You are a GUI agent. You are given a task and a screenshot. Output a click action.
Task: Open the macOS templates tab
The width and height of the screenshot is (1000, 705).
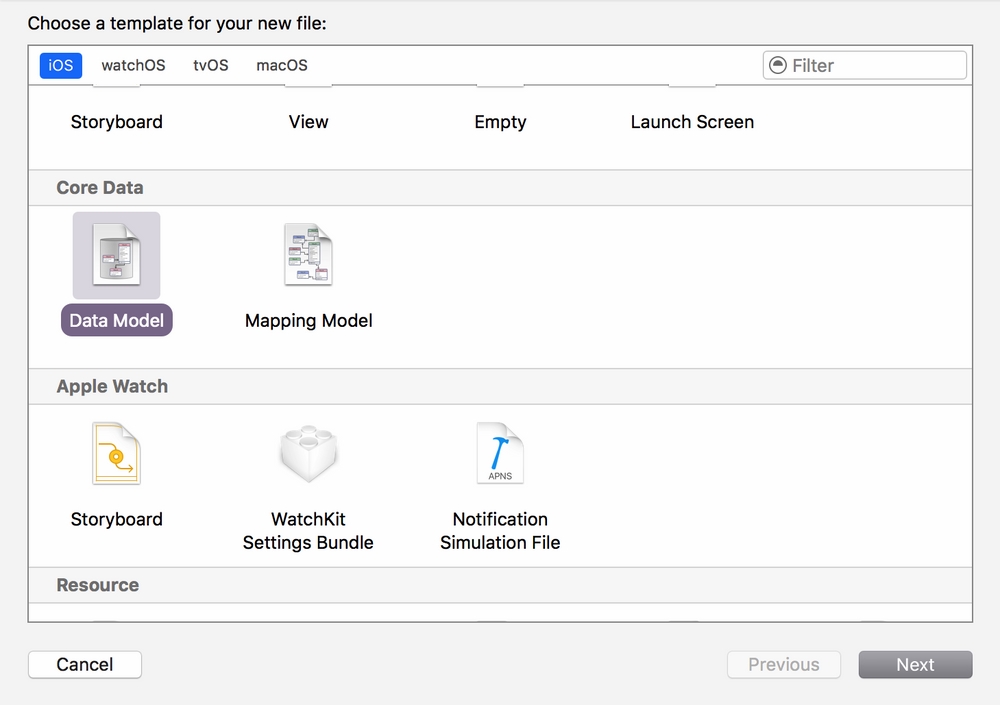click(281, 66)
